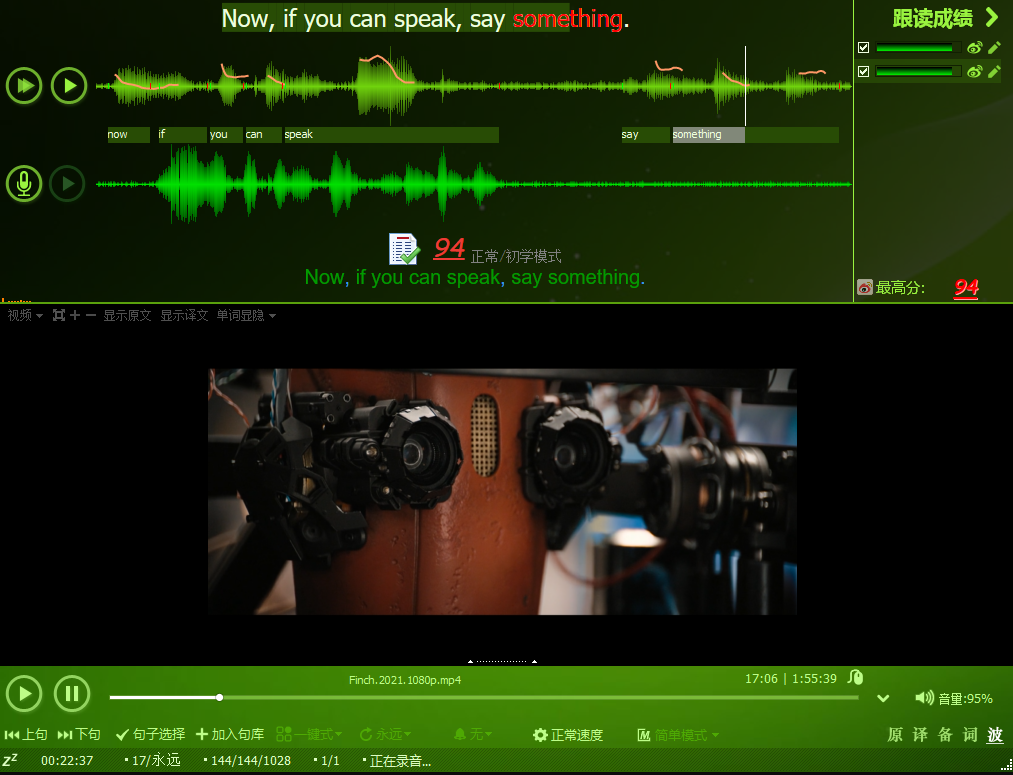The width and height of the screenshot is (1013, 775).
Task: Expand the 单词显隐 dropdown
Action: click(246, 315)
